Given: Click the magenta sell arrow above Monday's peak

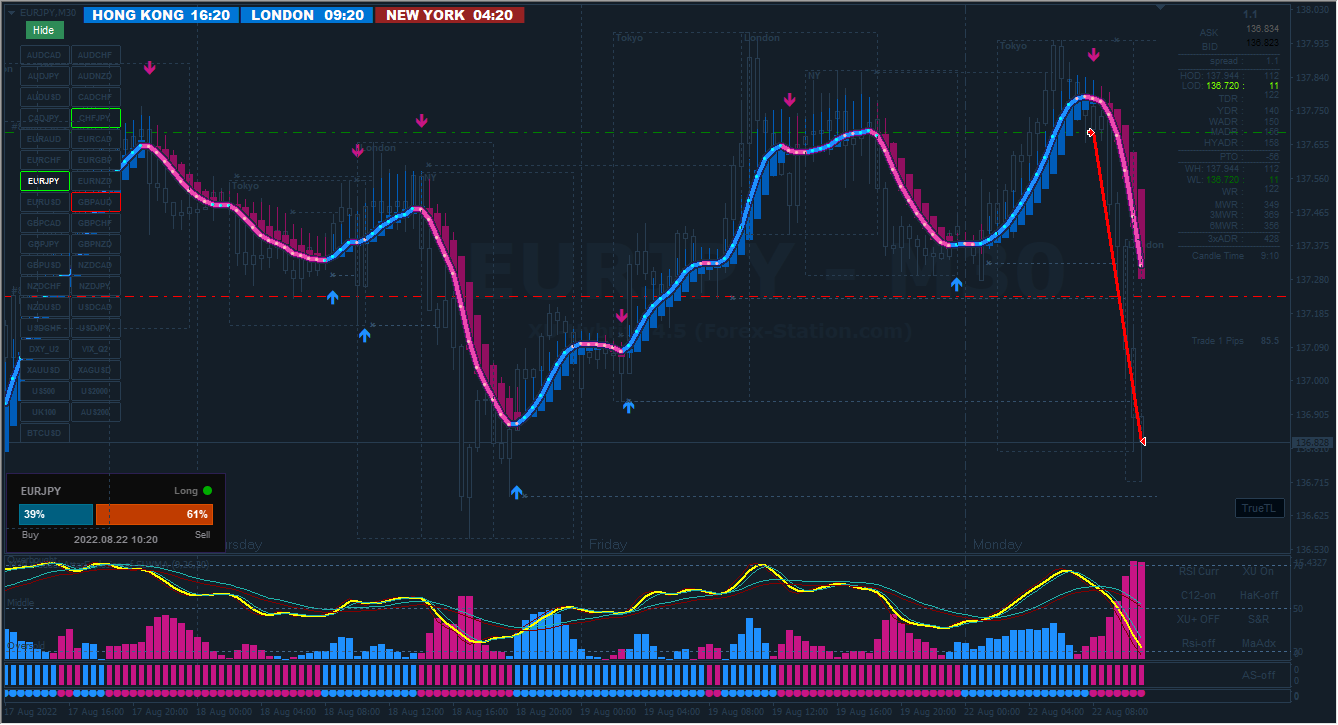Looking at the screenshot, I should click(1094, 55).
